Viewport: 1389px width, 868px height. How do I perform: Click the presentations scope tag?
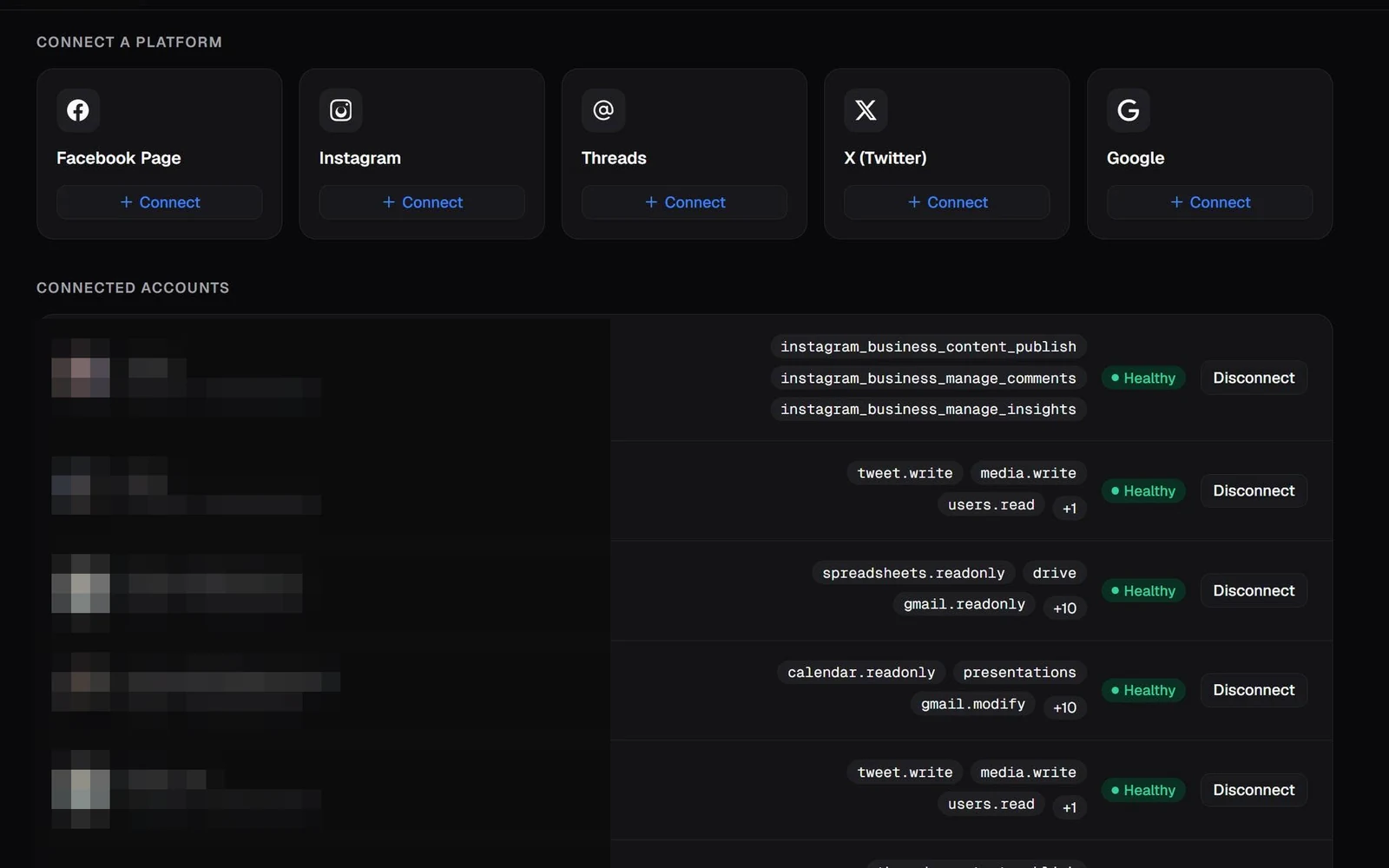[x=1019, y=673]
